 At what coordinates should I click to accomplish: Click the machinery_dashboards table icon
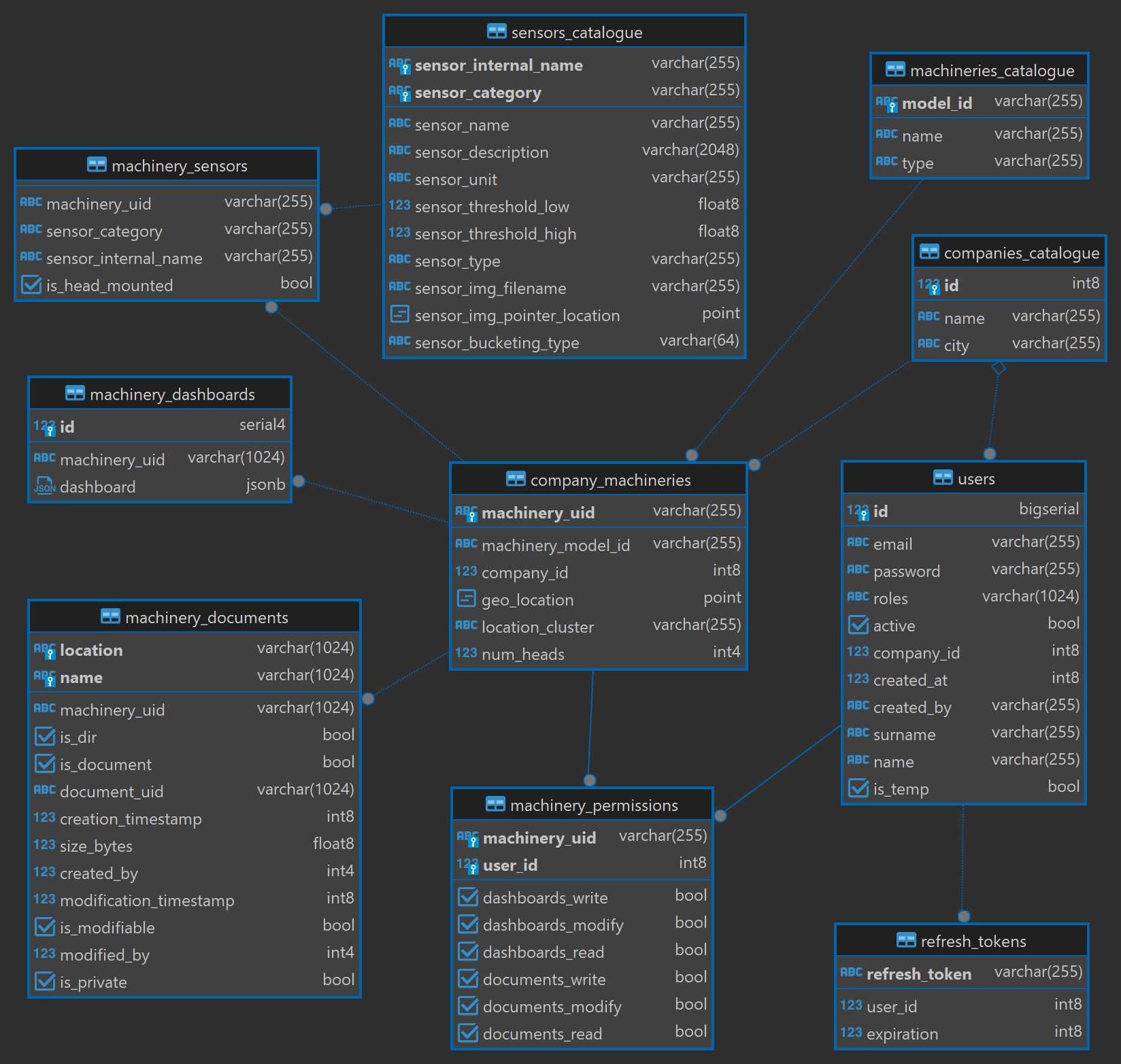(75, 393)
